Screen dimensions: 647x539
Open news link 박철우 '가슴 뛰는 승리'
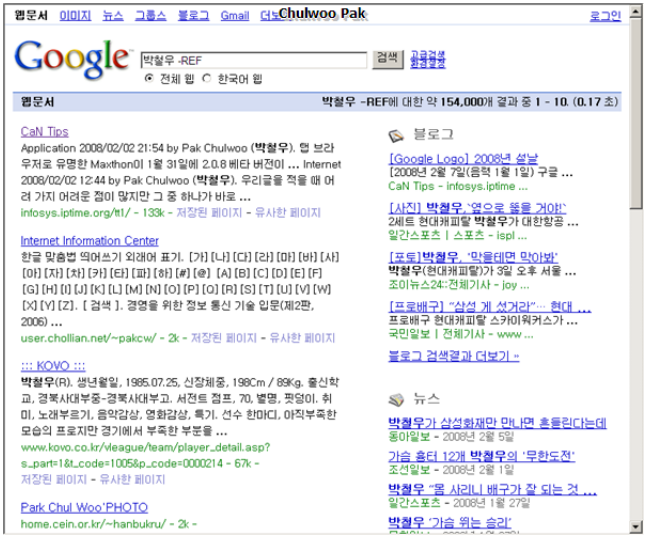point(450,522)
